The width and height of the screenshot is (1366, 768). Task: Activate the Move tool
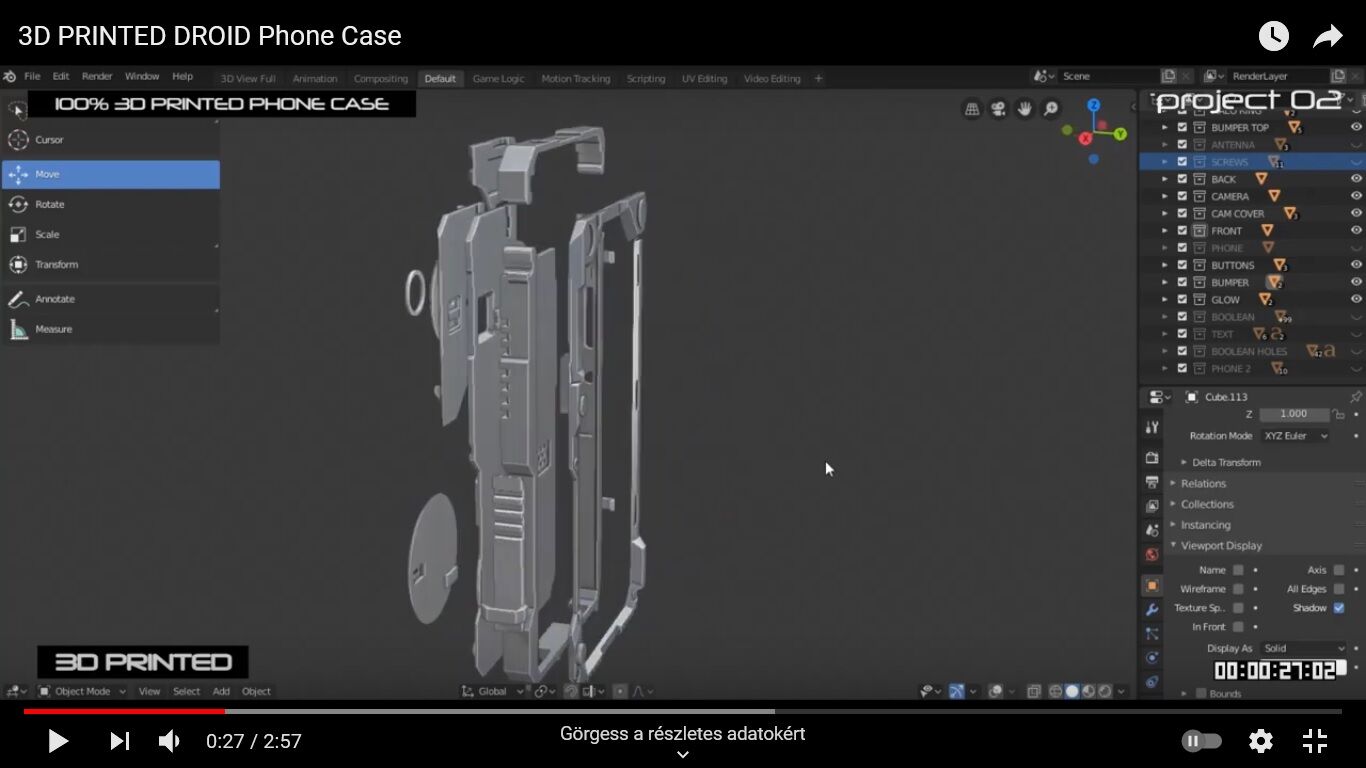tap(110, 174)
